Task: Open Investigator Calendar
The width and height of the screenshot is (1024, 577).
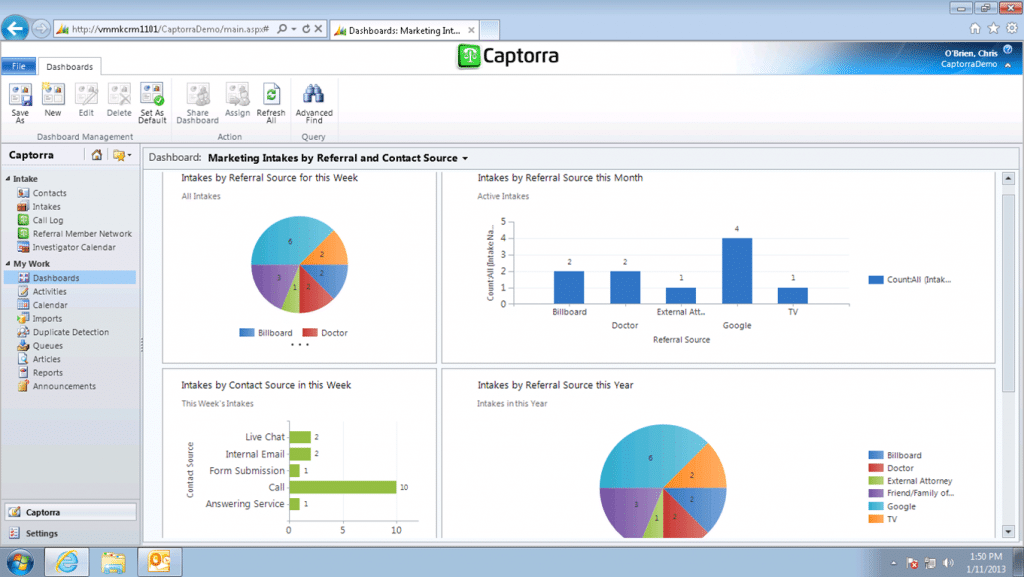Action: coord(74,247)
